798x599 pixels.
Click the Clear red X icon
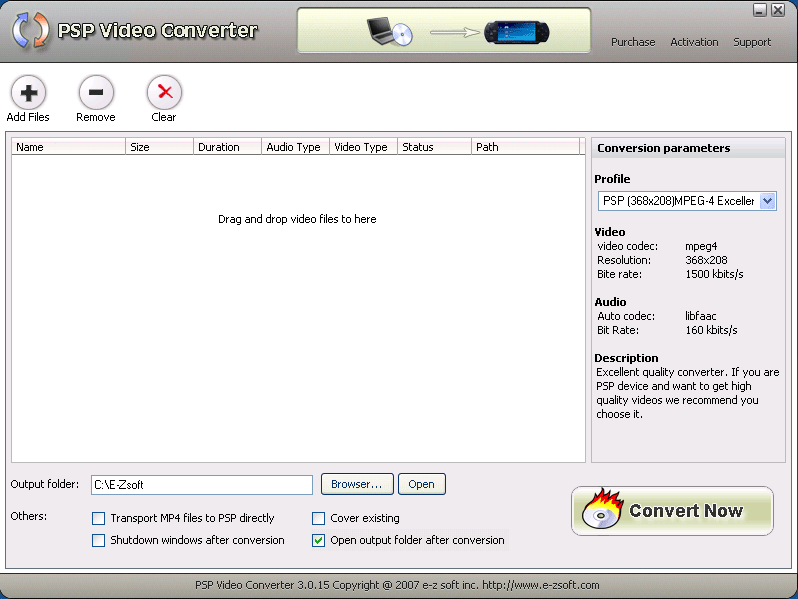pyautogui.click(x=164, y=93)
